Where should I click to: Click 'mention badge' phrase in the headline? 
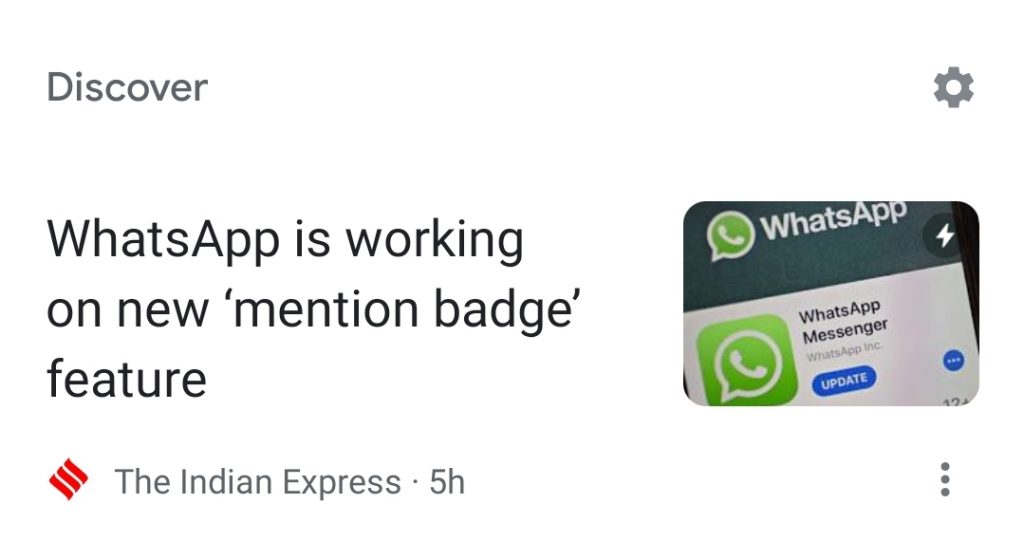(404, 309)
